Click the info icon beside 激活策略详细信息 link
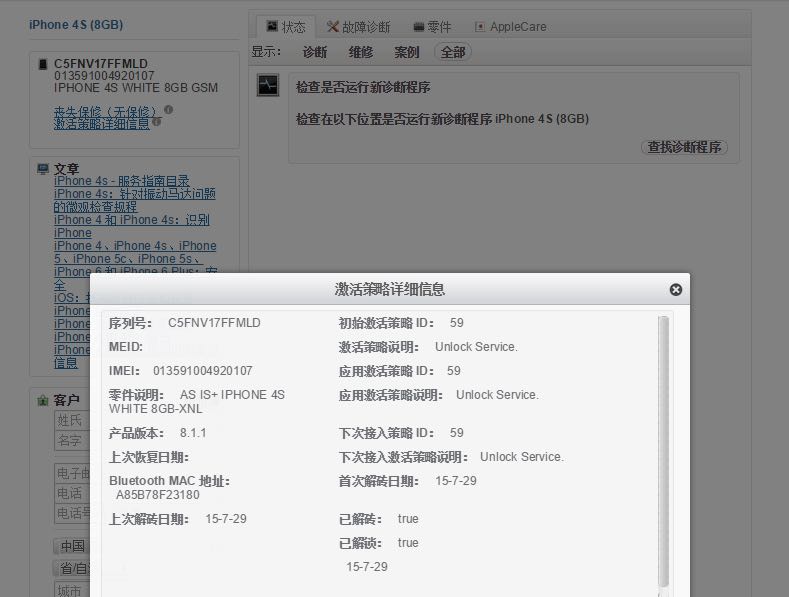789x597 pixels. click(x=156, y=121)
